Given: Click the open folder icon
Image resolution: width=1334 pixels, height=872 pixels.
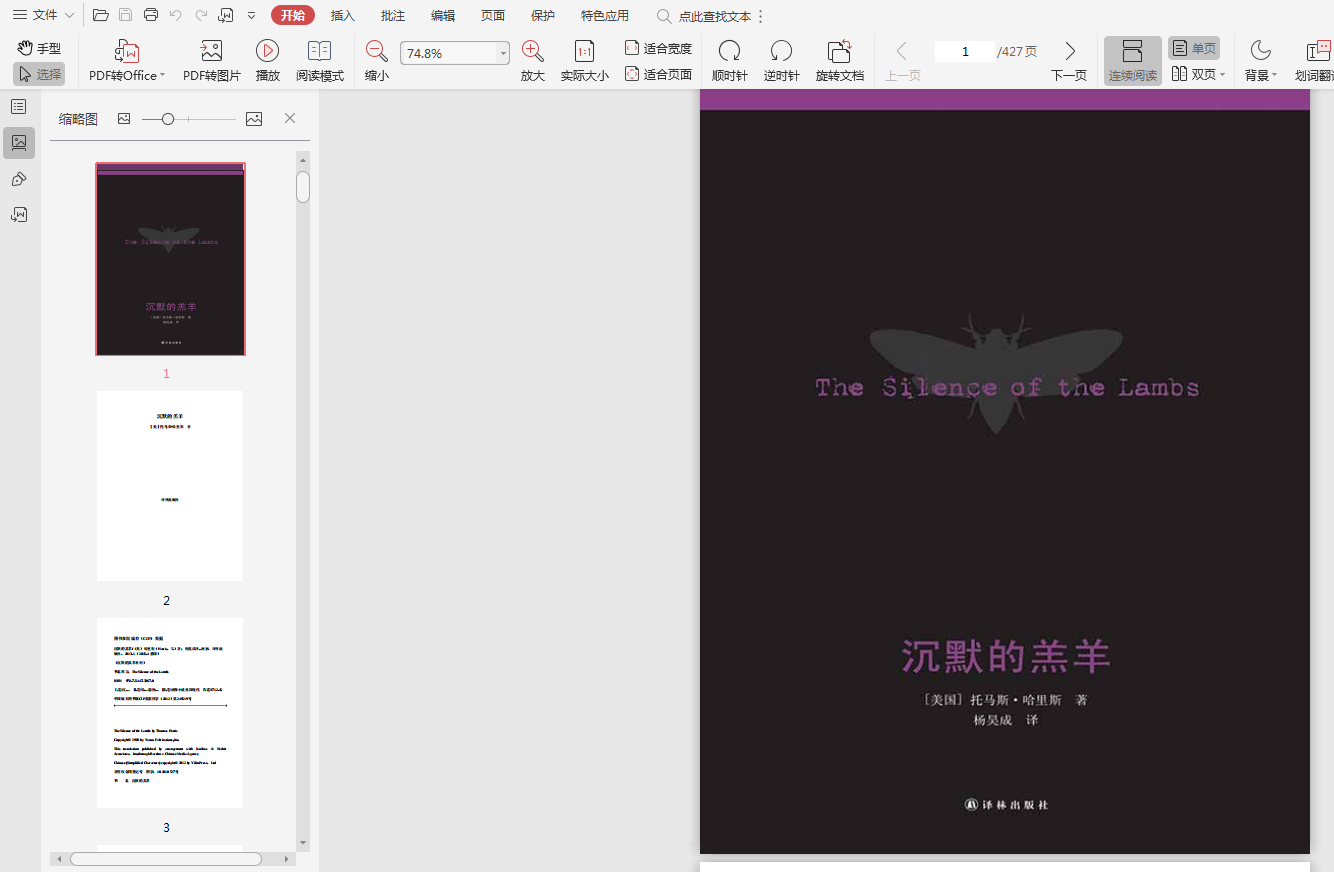Looking at the screenshot, I should tap(100, 15).
